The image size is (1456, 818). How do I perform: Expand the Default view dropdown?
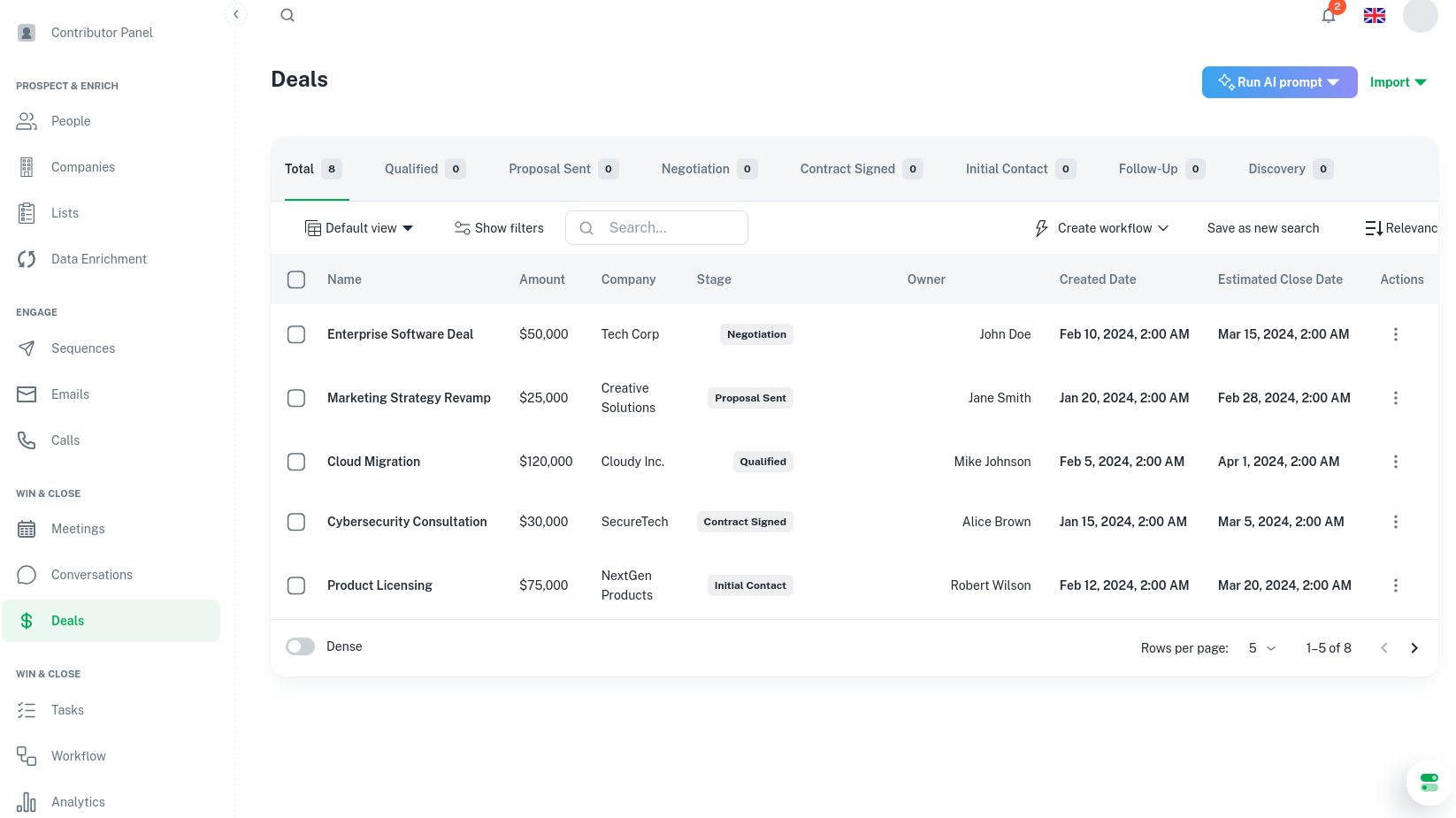pos(359,228)
